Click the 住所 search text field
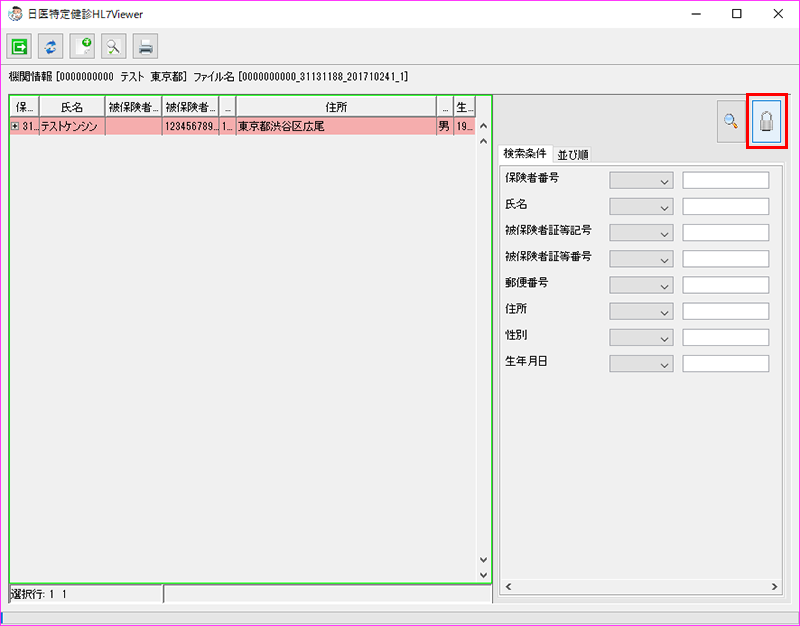This screenshot has width=800, height=626. [725, 311]
